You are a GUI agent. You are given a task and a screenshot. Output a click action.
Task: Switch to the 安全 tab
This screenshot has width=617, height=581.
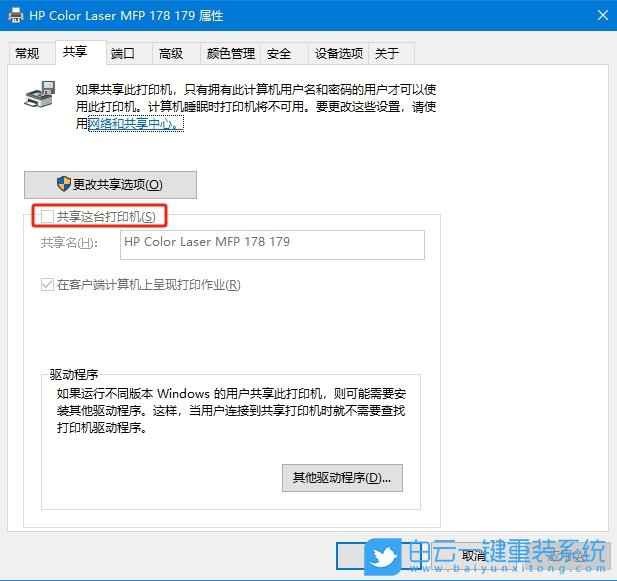tap(284, 53)
